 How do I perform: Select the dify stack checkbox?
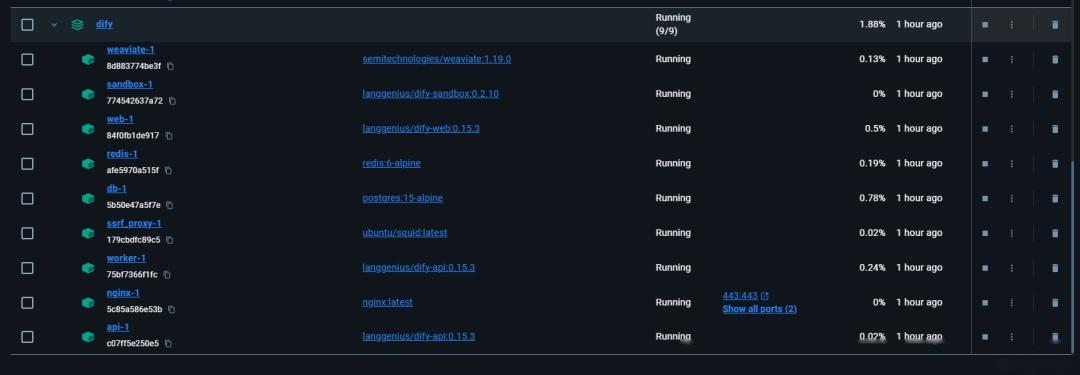(x=27, y=25)
